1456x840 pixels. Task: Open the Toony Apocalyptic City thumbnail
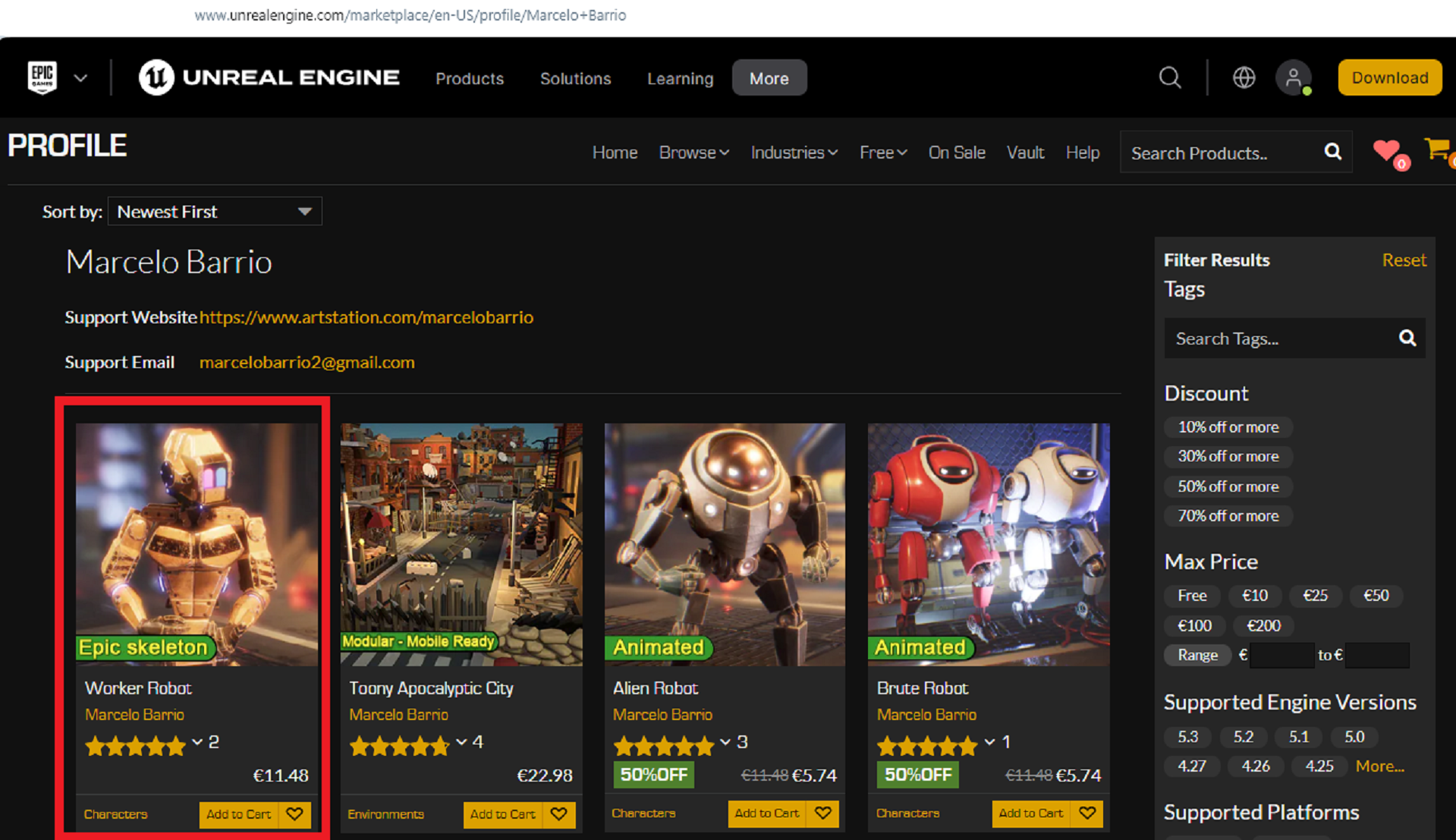[x=461, y=544]
